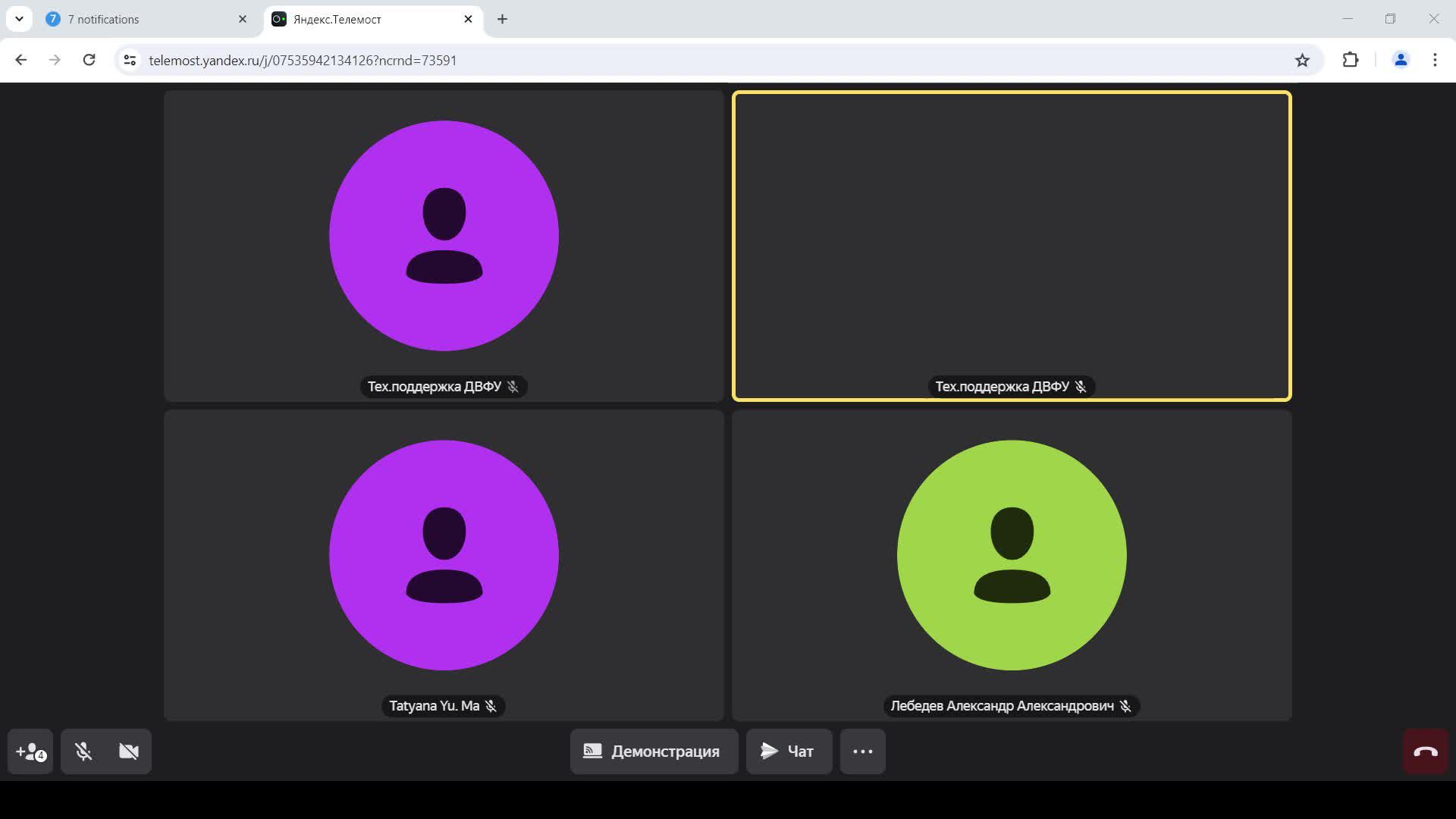Screen dimensions: 1456x819
Task: Toggle site information icon in address bar
Action: point(130,60)
